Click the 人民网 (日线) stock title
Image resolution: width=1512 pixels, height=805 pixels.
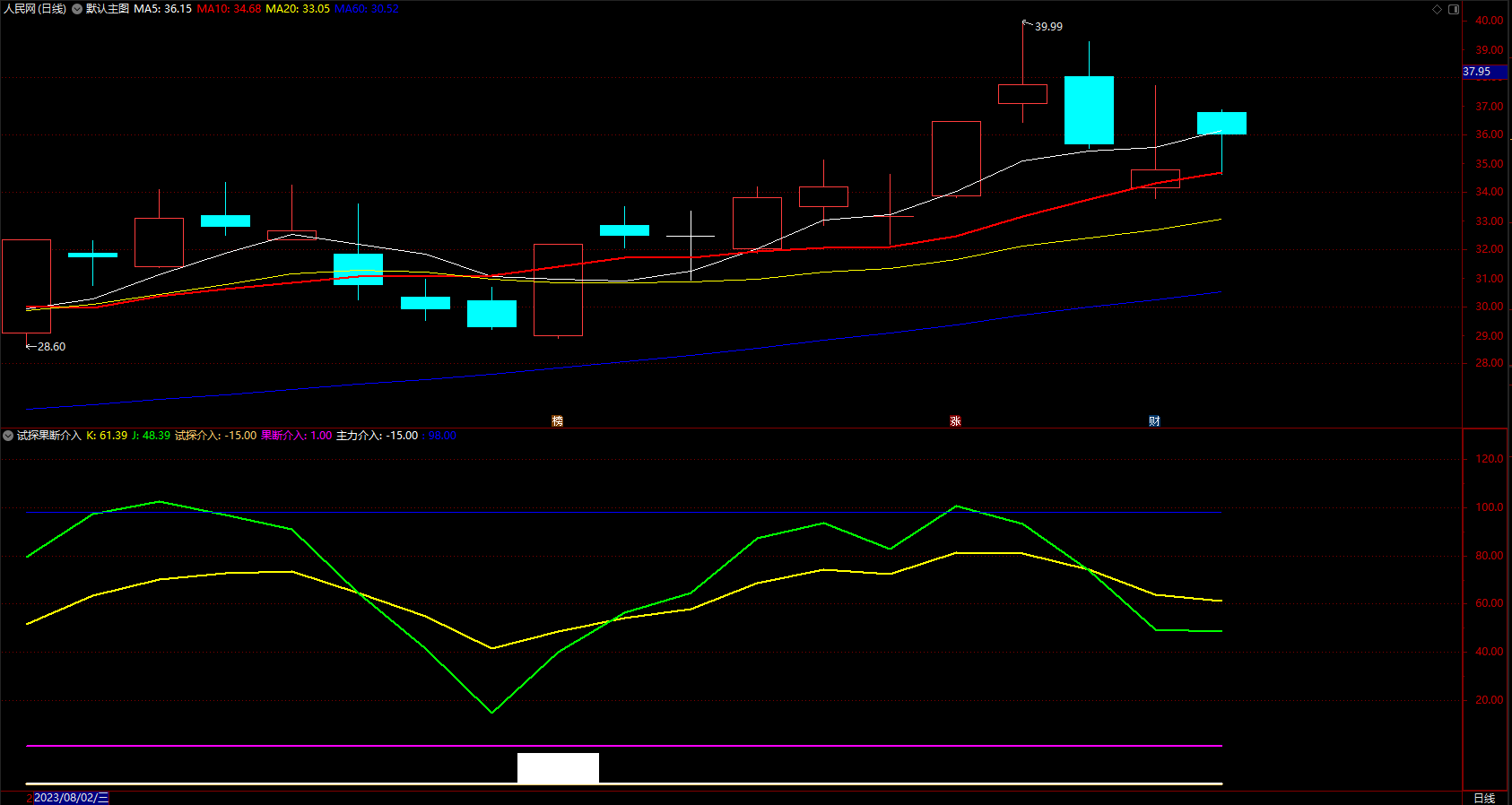click(x=35, y=9)
